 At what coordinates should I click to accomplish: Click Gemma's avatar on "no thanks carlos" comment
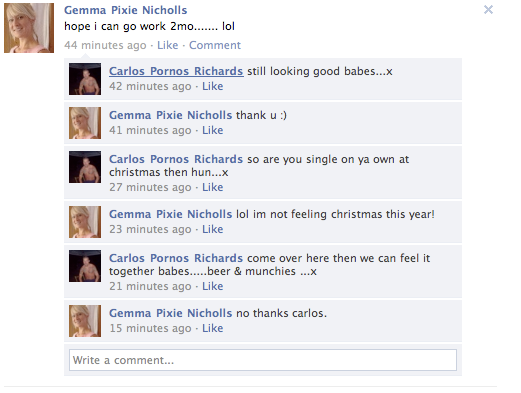tap(85, 321)
